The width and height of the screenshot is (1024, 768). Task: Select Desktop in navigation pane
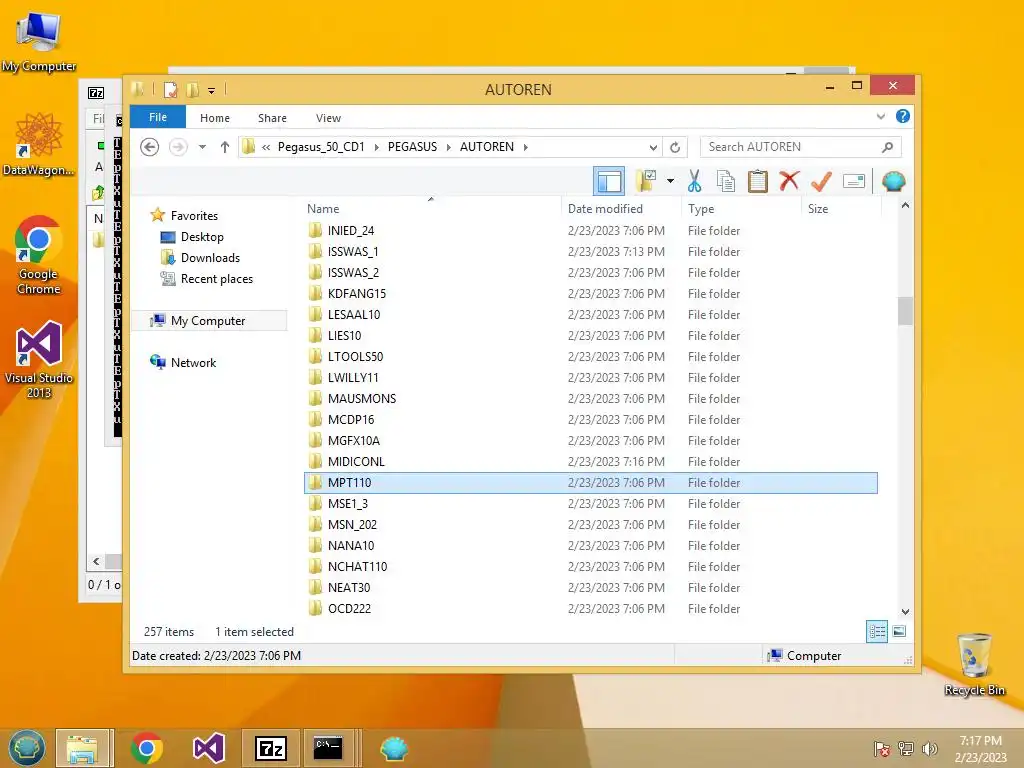202,237
